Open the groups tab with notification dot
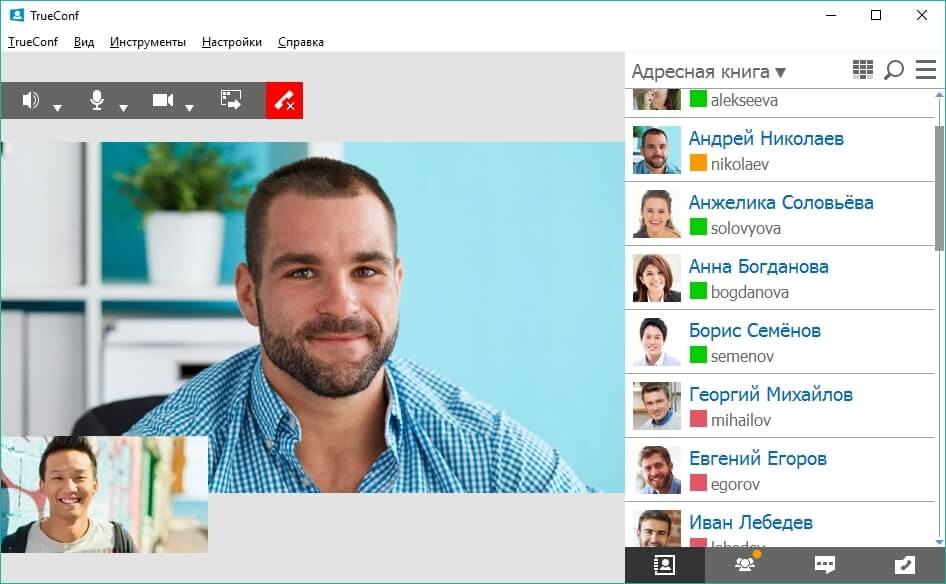The height and width of the screenshot is (584, 946). coord(745,565)
